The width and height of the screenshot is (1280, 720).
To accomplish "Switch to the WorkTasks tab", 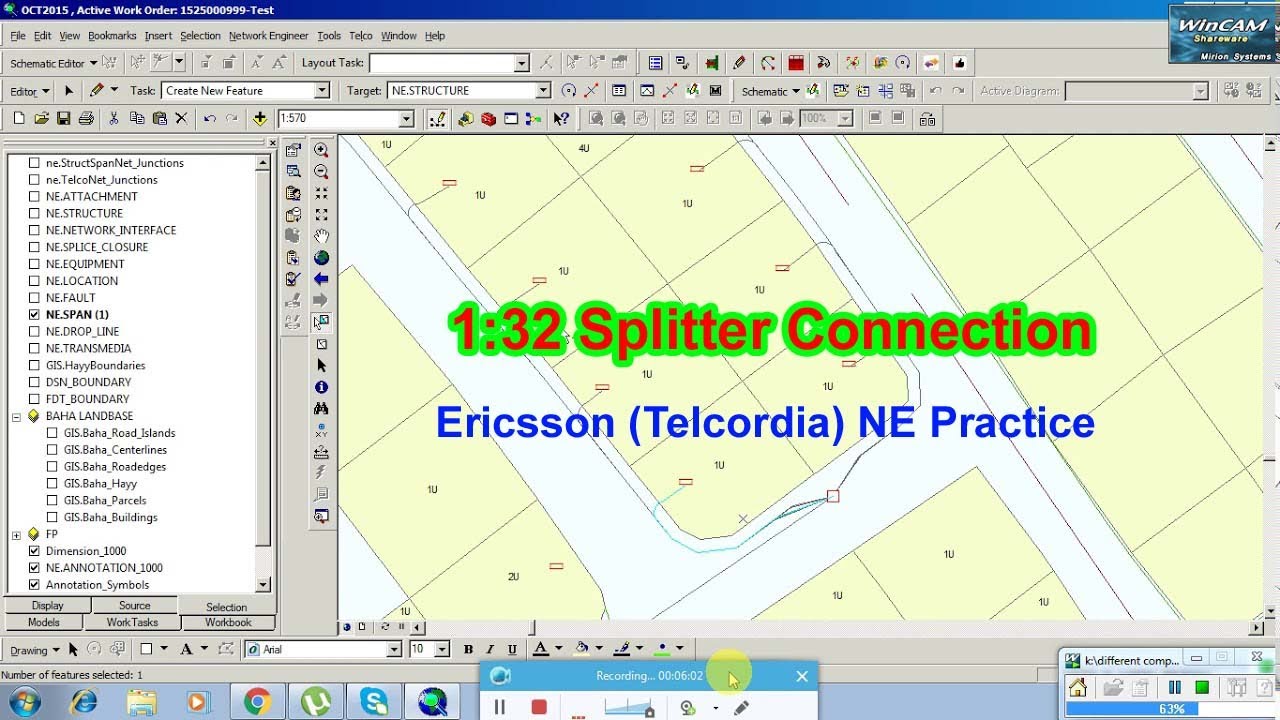I will click(x=132, y=622).
